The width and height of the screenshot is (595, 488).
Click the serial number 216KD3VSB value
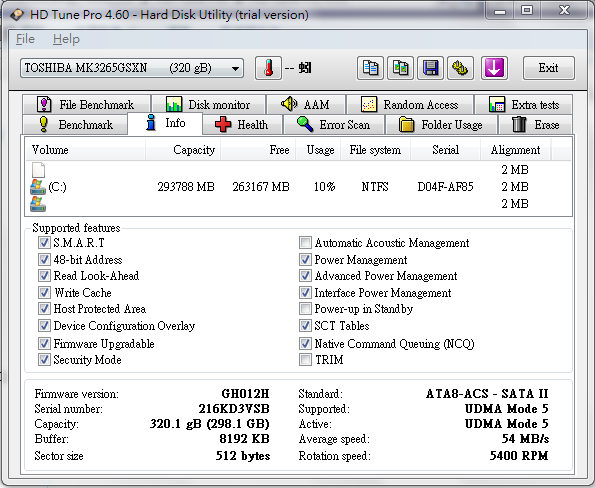(x=234, y=409)
